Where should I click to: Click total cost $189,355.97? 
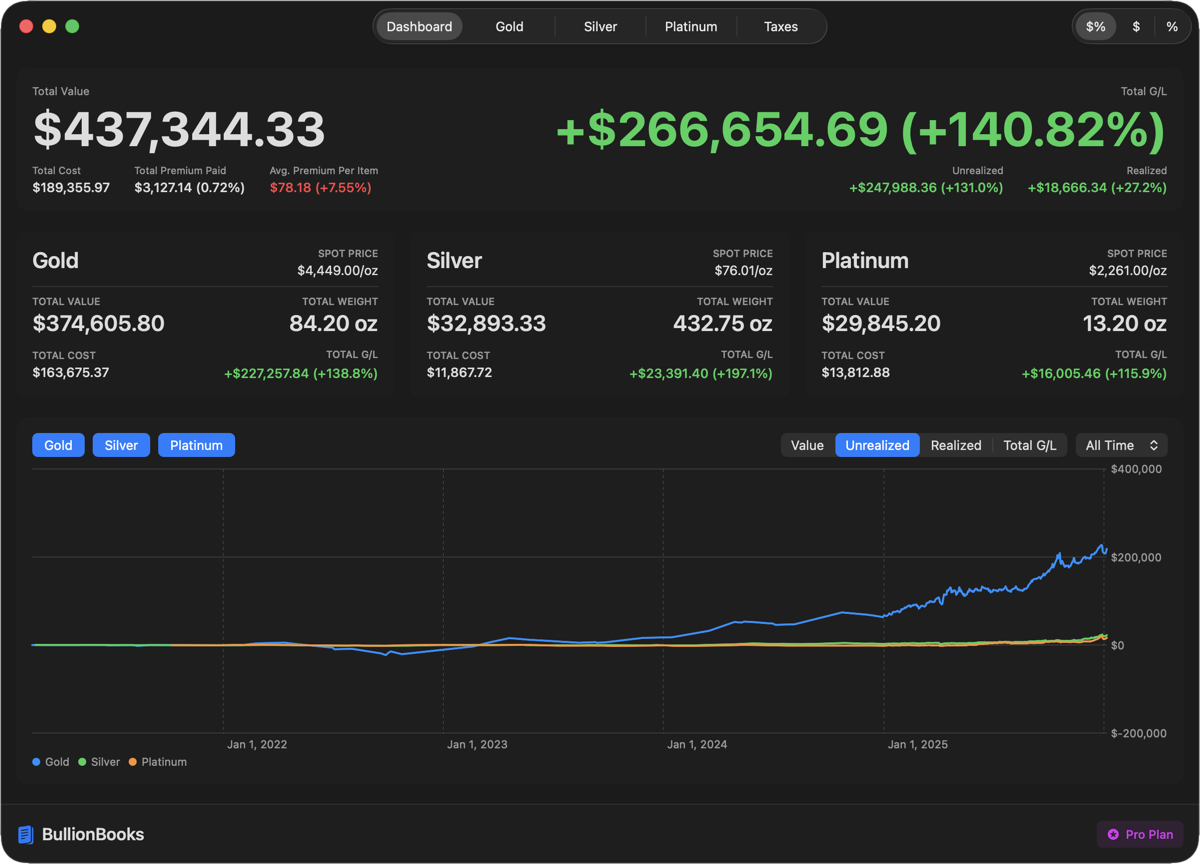[x=71, y=187]
